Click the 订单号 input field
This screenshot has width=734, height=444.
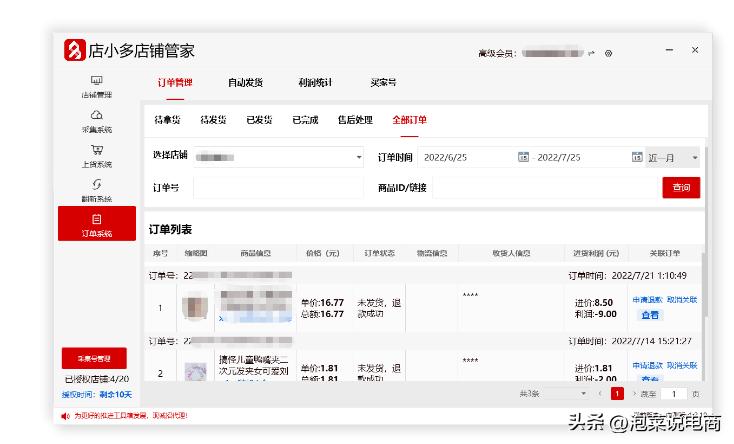pyautogui.click(x=279, y=187)
